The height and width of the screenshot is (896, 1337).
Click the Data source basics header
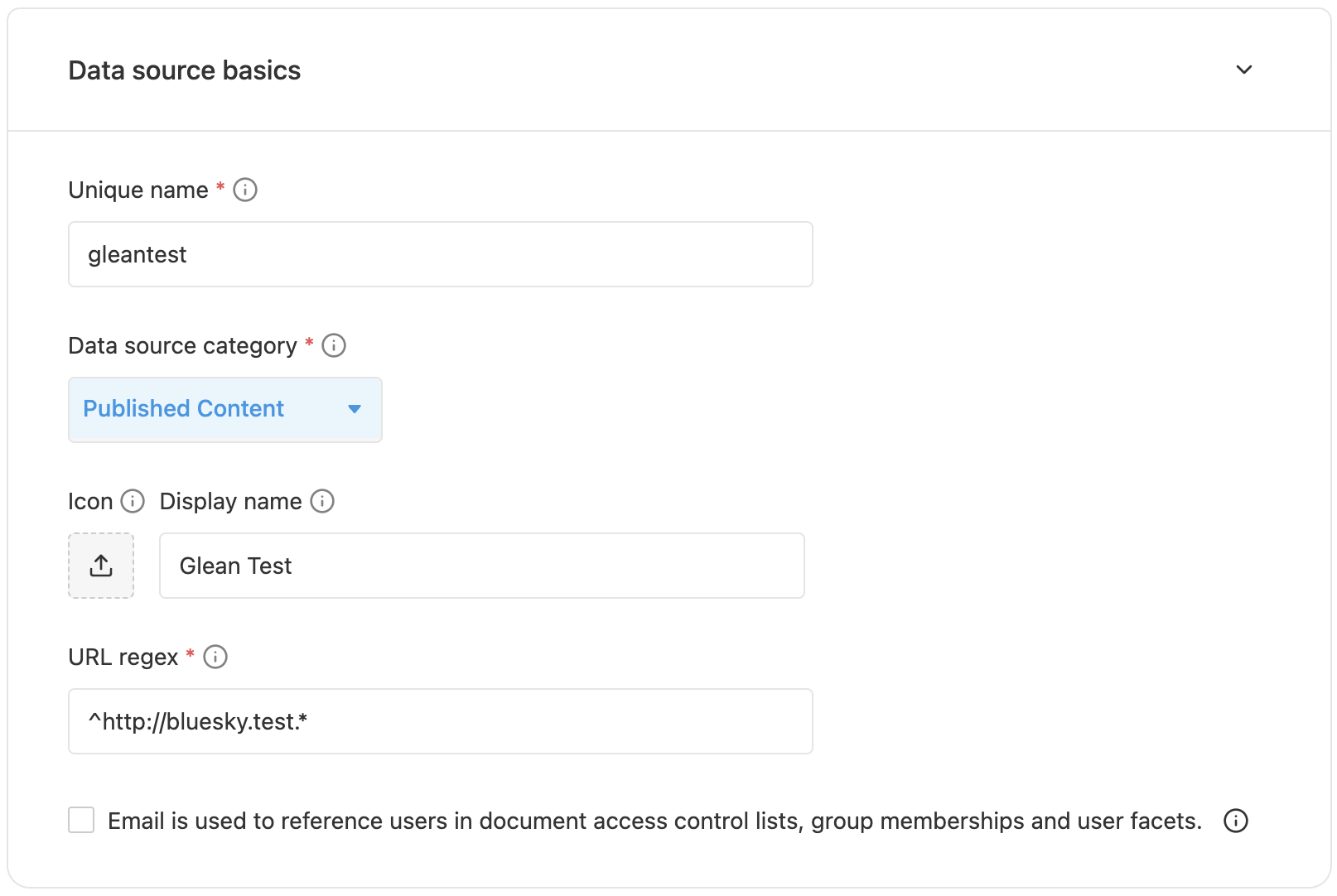pos(184,70)
